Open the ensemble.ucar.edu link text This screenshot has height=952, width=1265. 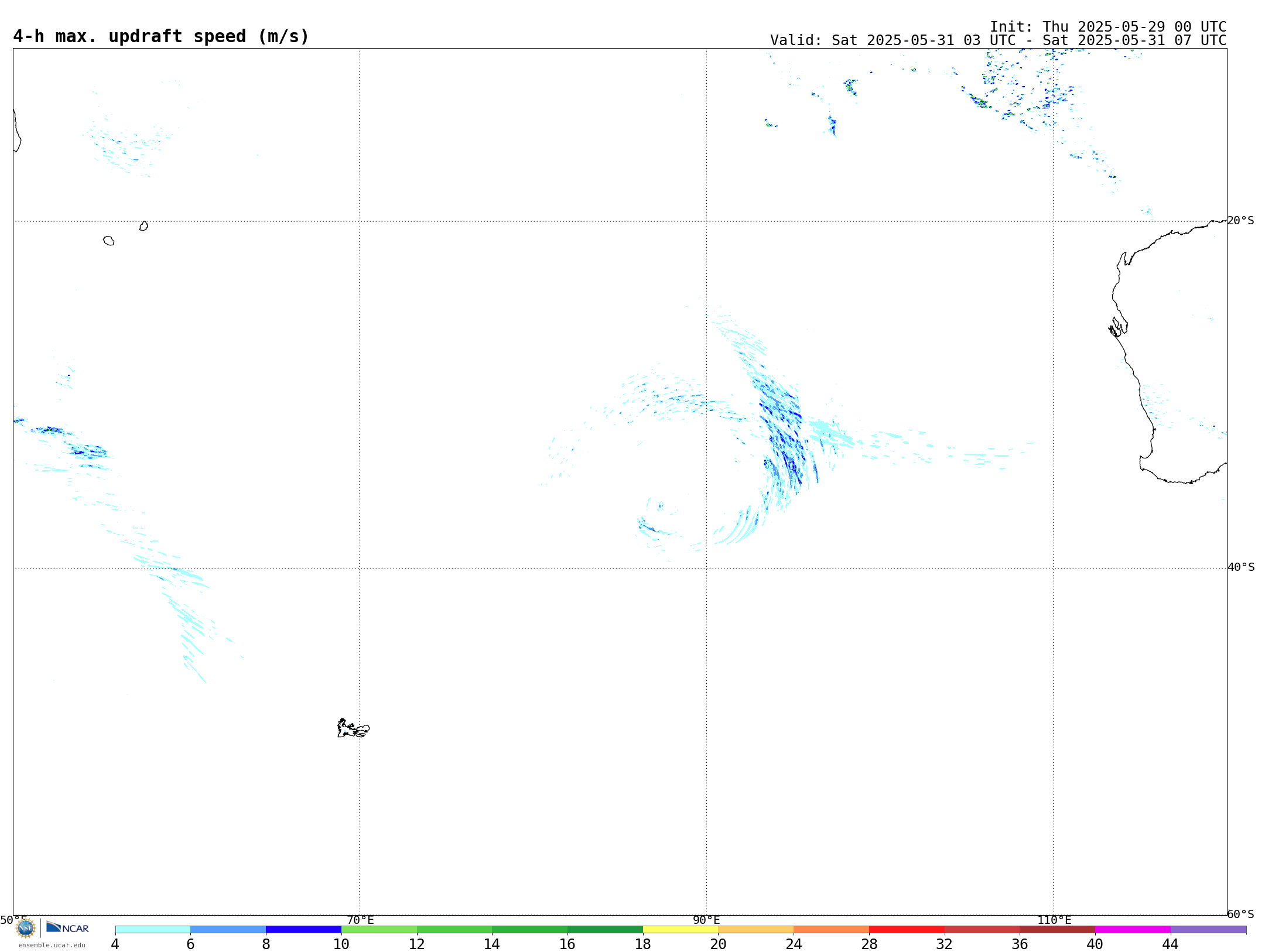tap(52, 945)
